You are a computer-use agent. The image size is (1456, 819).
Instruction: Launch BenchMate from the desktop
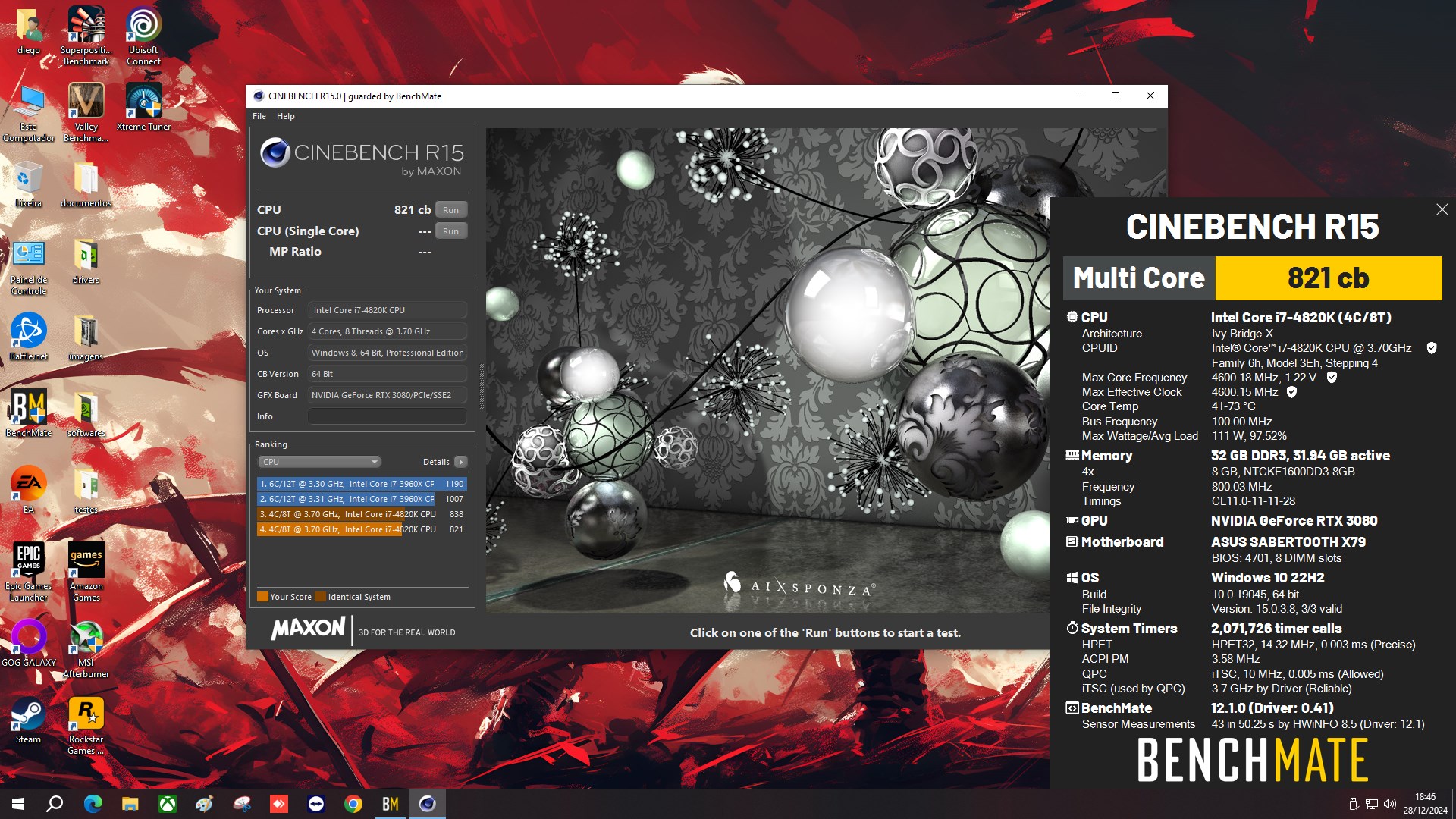click(x=29, y=413)
